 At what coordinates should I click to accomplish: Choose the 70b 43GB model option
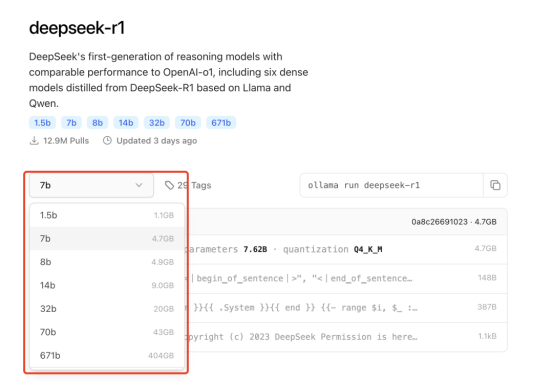coord(107,332)
